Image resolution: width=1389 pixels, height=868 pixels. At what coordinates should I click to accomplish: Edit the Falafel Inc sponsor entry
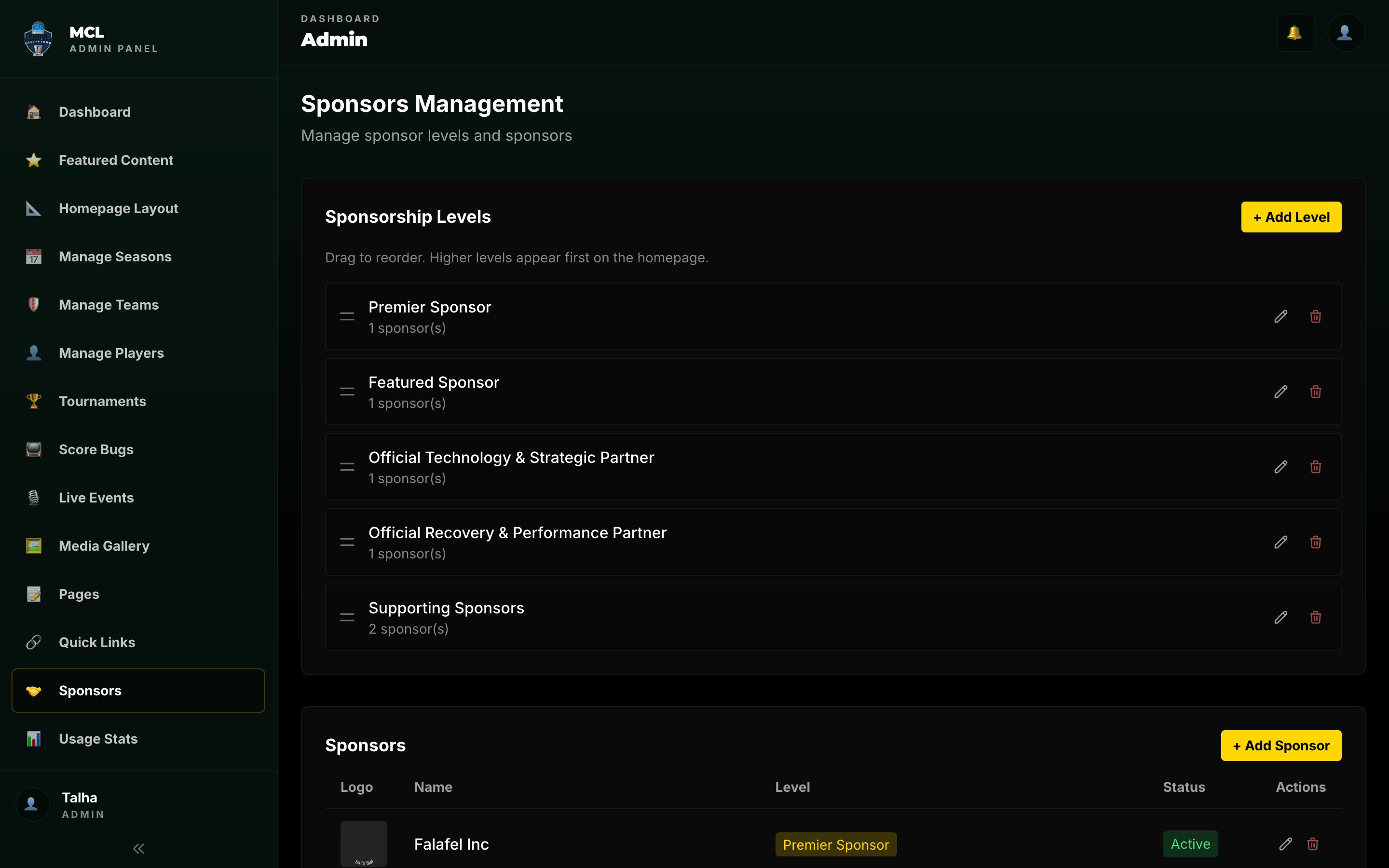click(1286, 844)
